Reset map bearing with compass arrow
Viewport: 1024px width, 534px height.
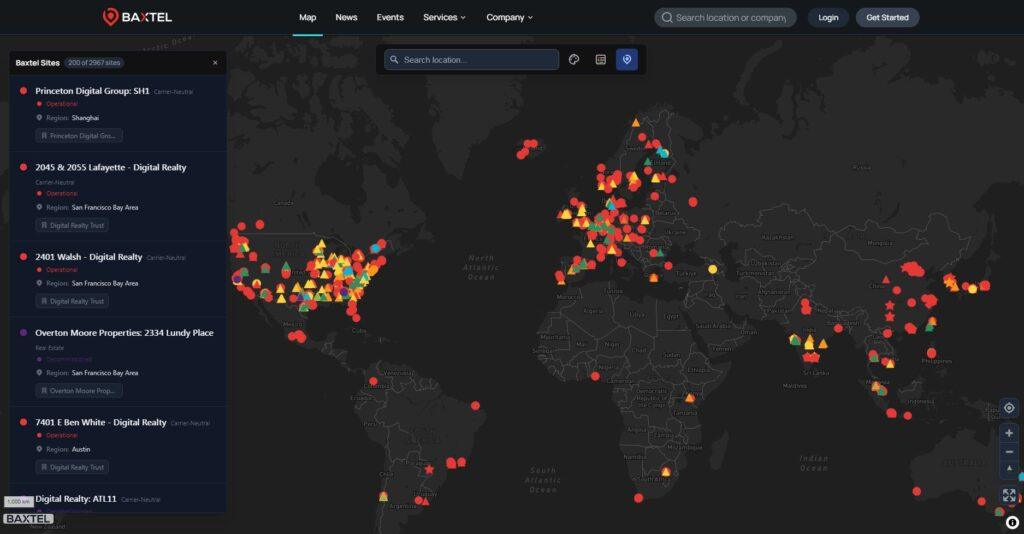click(x=1009, y=469)
